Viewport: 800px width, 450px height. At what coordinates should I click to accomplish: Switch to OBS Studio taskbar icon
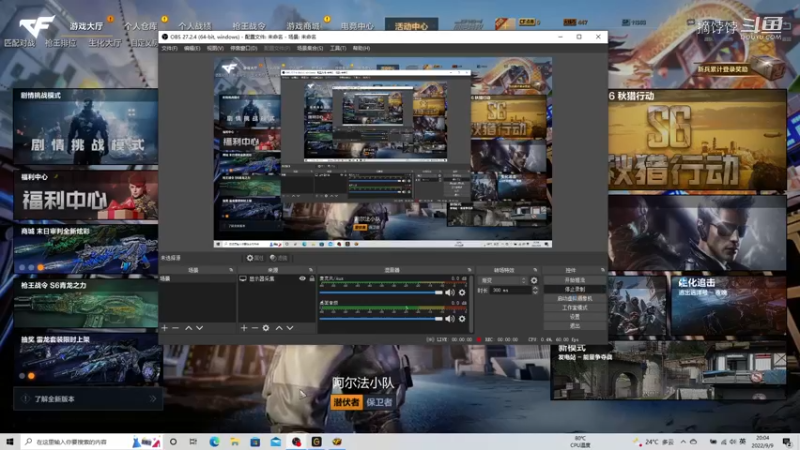[296, 441]
